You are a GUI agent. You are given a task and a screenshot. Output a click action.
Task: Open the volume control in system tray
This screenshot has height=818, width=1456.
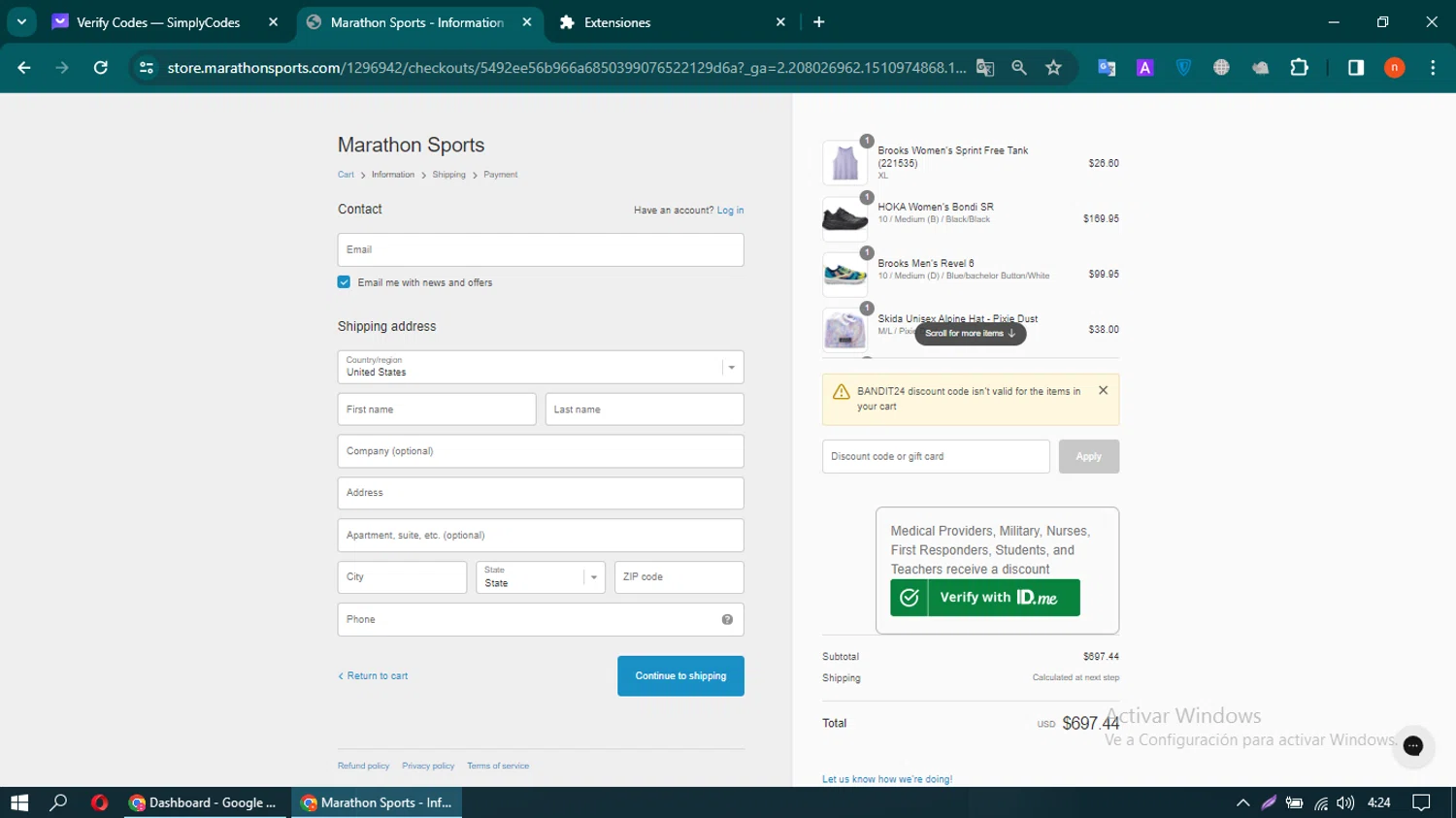pos(1345,802)
